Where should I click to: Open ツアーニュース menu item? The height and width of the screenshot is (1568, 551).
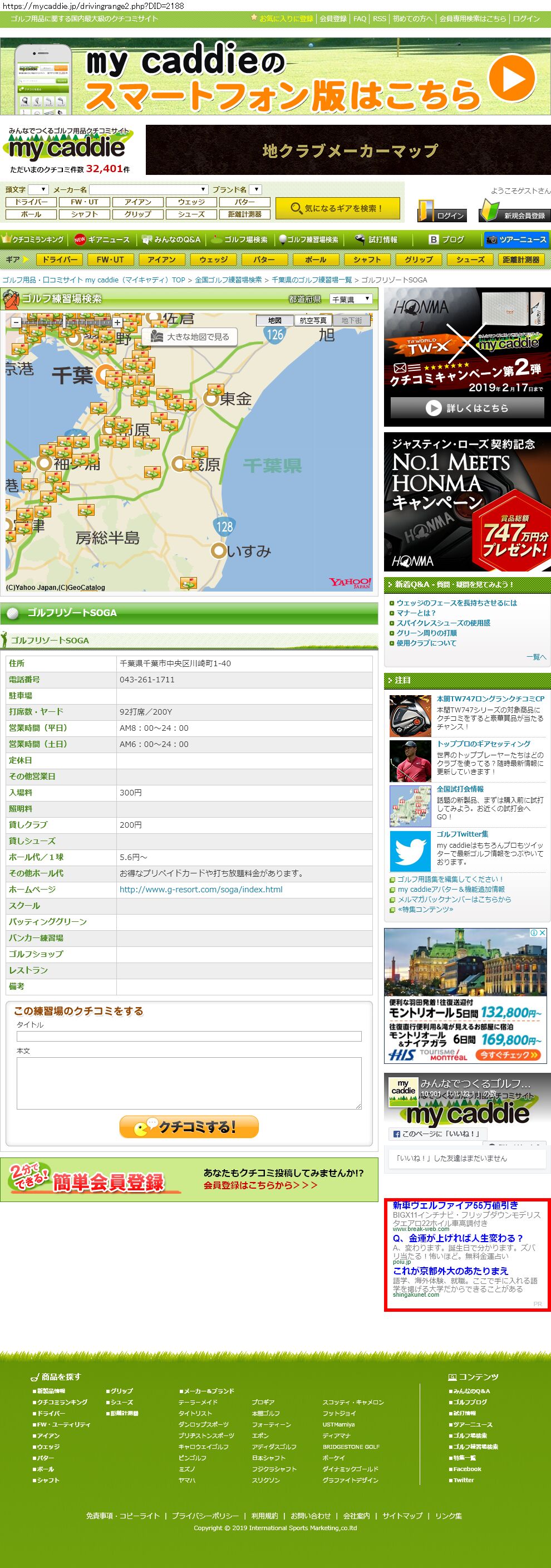click(516, 239)
